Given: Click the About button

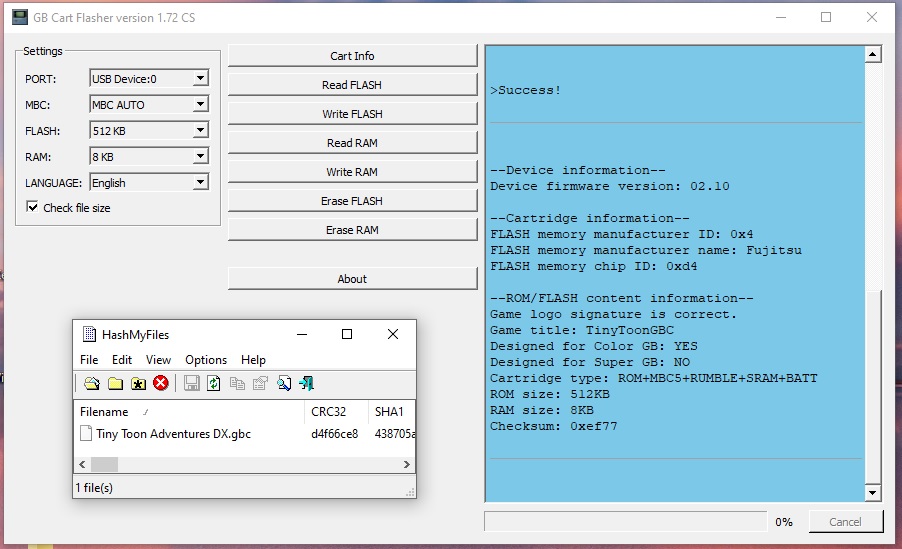Looking at the screenshot, I should pos(352,279).
